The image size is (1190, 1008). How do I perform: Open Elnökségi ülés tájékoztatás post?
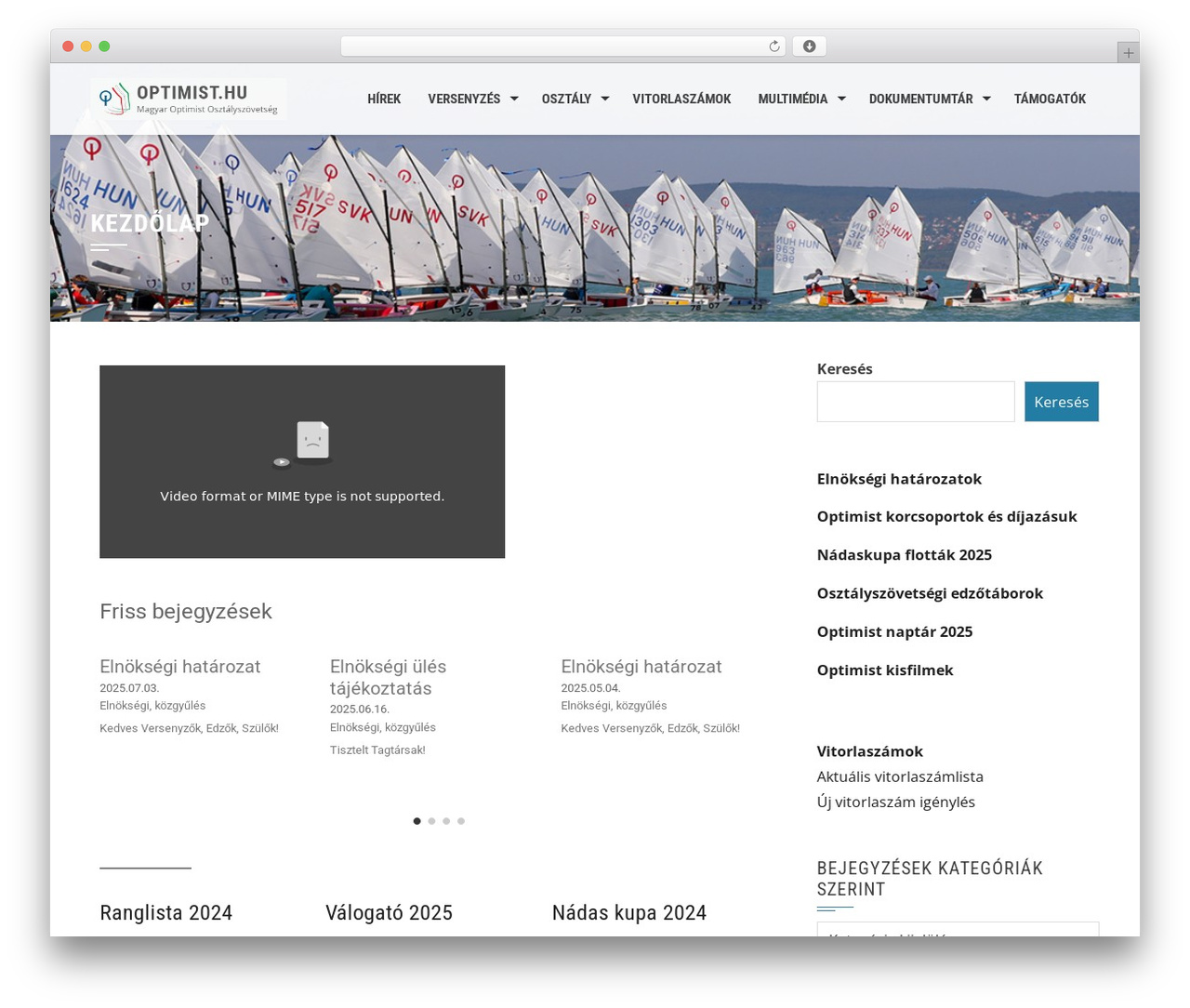388,678
